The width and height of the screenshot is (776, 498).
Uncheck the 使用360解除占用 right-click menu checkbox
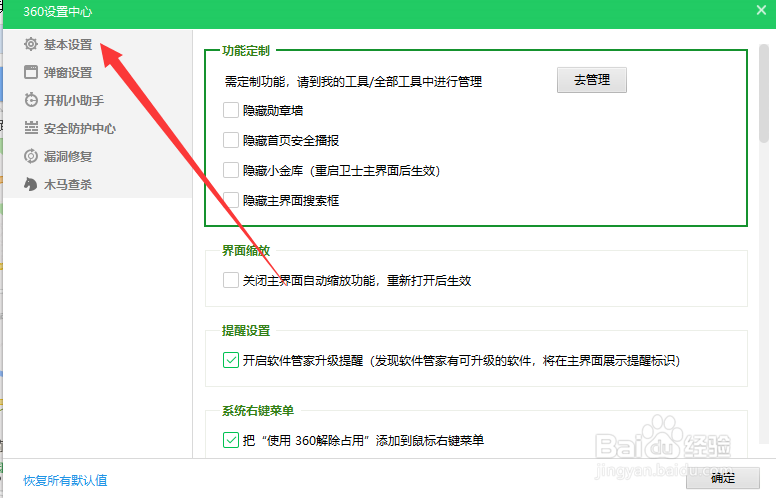click(x=231, y=440)
